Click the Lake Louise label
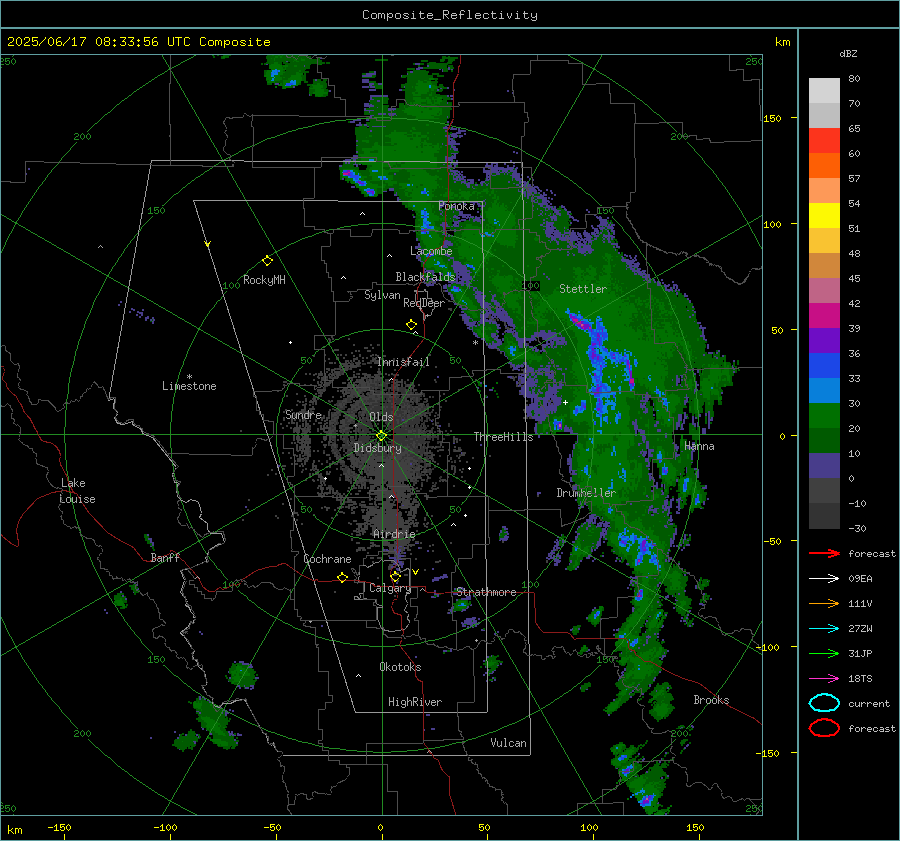 77,491
